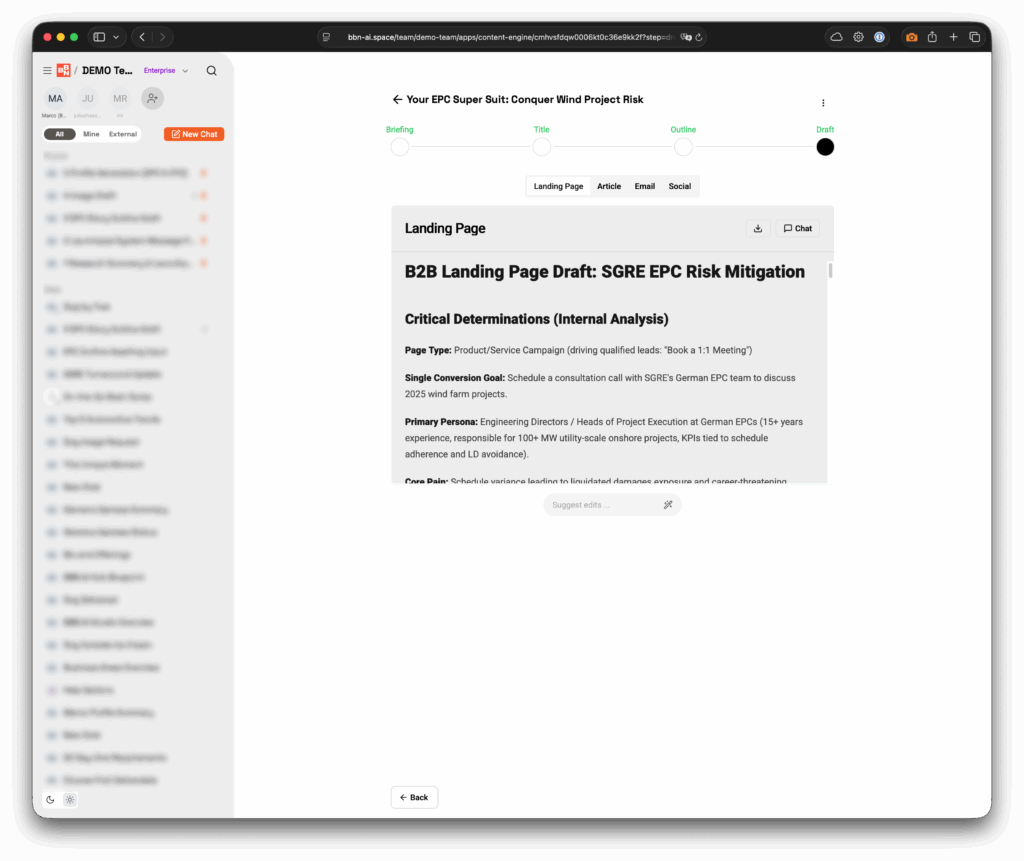Click into the Suggest edits input field

(x=600, y=505)
